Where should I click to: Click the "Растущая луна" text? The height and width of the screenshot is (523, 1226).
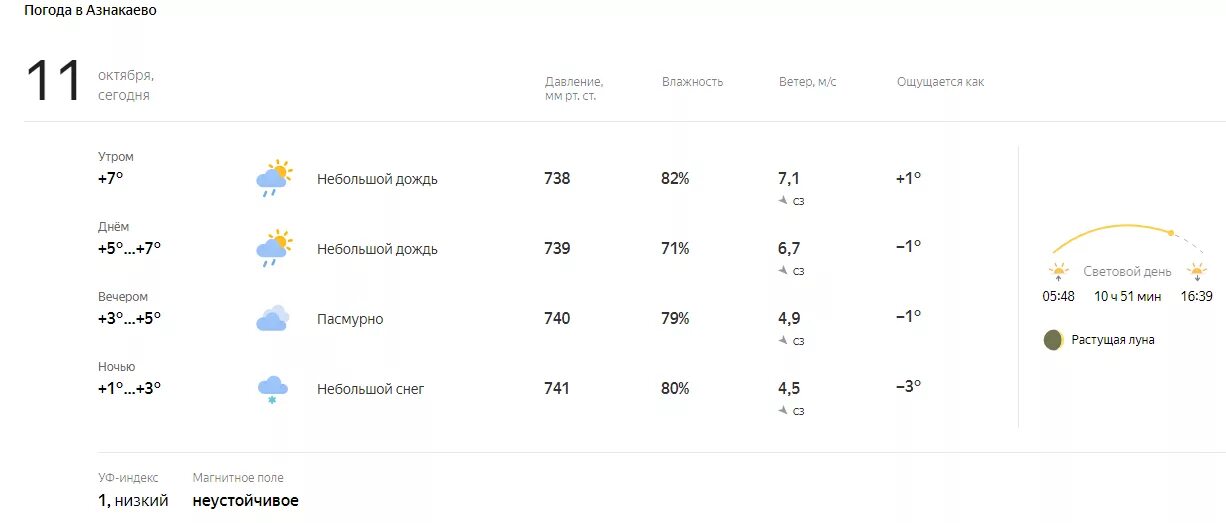point(1113,340)
